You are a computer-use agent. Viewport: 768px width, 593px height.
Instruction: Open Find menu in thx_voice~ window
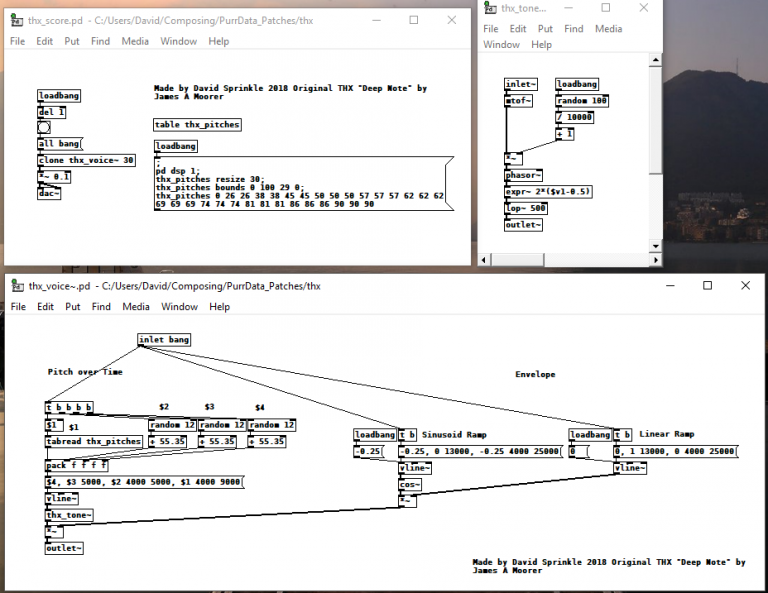coord(101,307)
